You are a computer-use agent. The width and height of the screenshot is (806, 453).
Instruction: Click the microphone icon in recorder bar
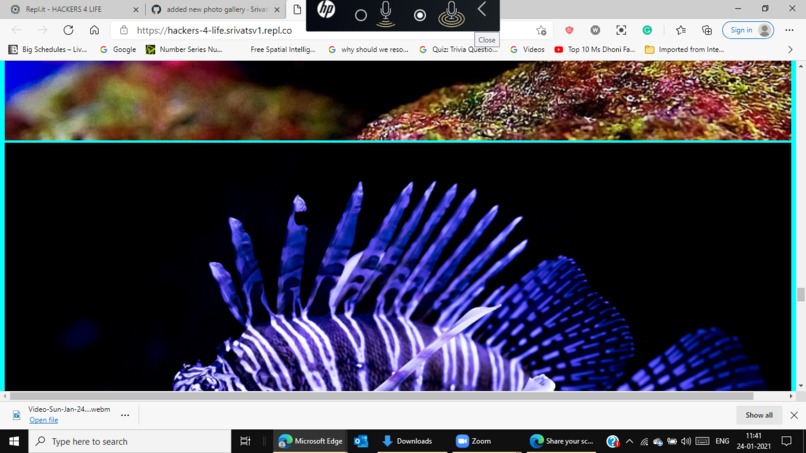[386, 13]
